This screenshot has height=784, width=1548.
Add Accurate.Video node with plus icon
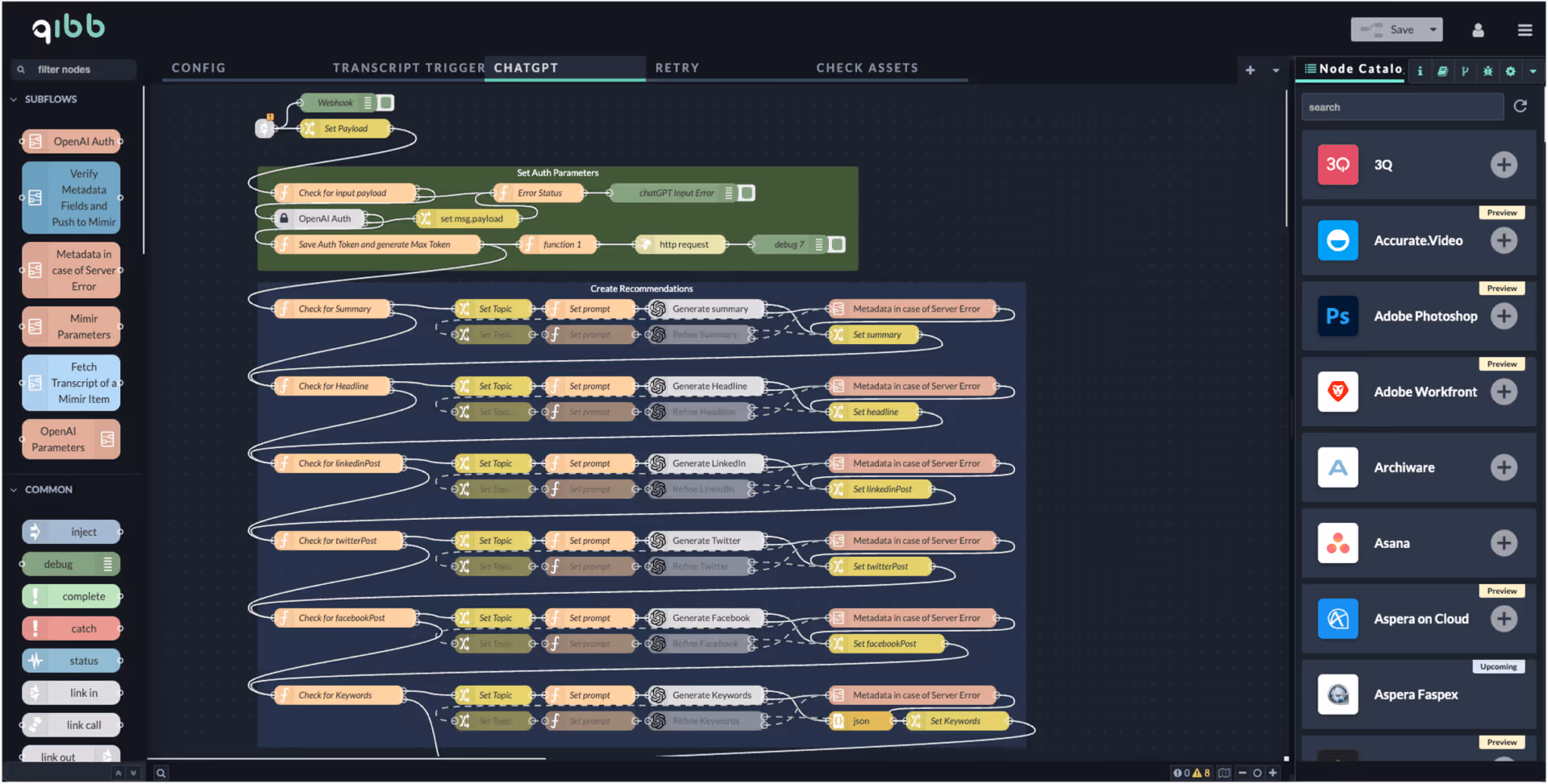click(1504, 241)
